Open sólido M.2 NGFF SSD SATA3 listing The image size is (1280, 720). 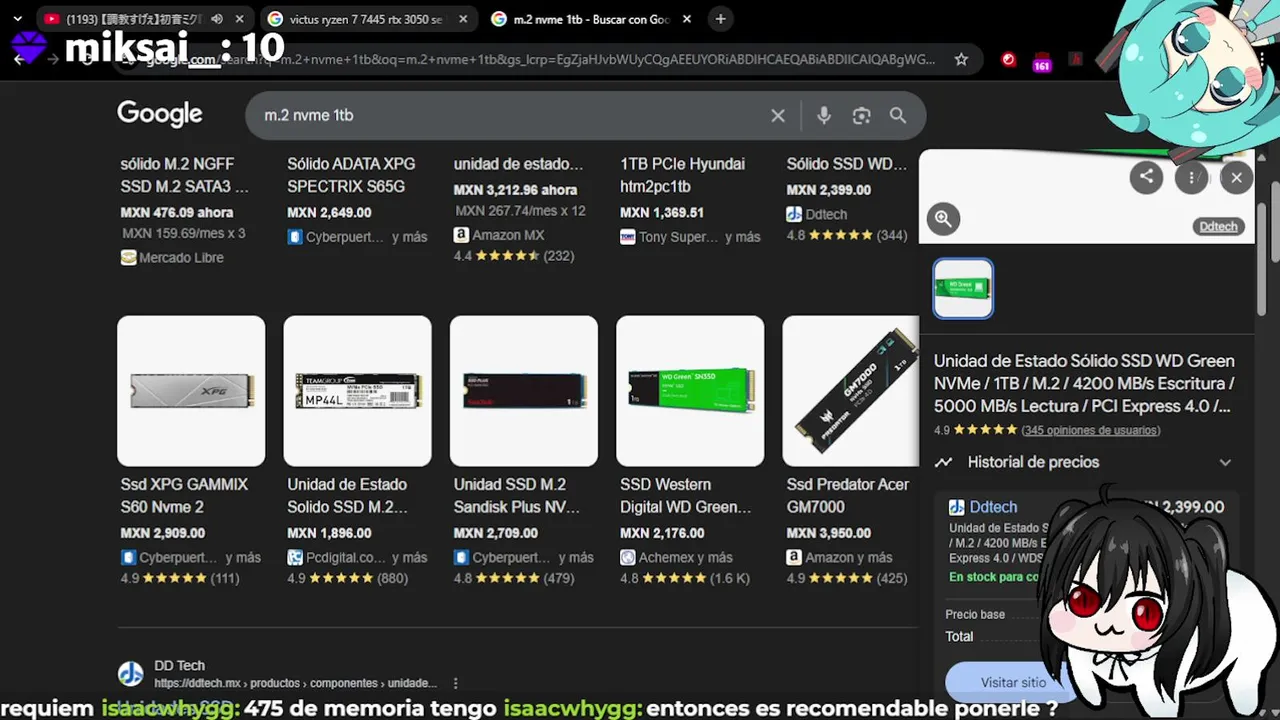(184, 175)
